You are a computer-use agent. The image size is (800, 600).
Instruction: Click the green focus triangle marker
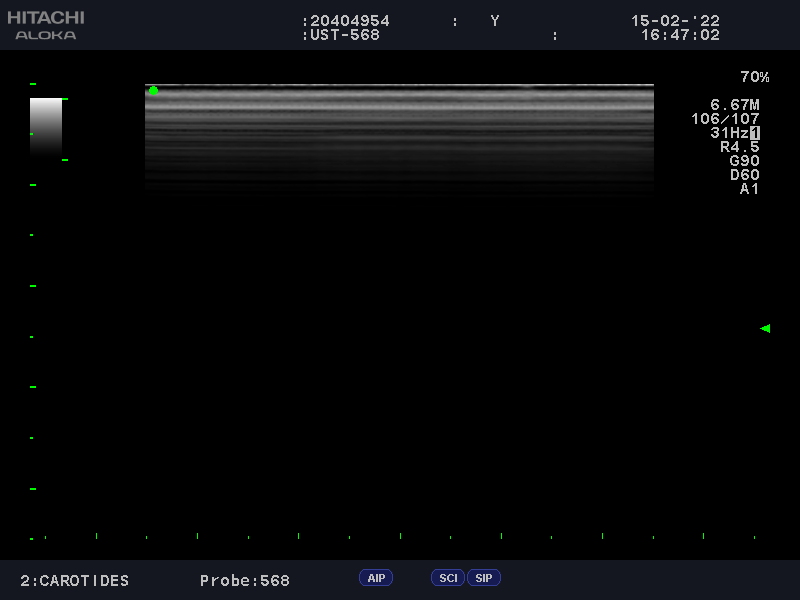pyautogui.click(x=765, y=328)
